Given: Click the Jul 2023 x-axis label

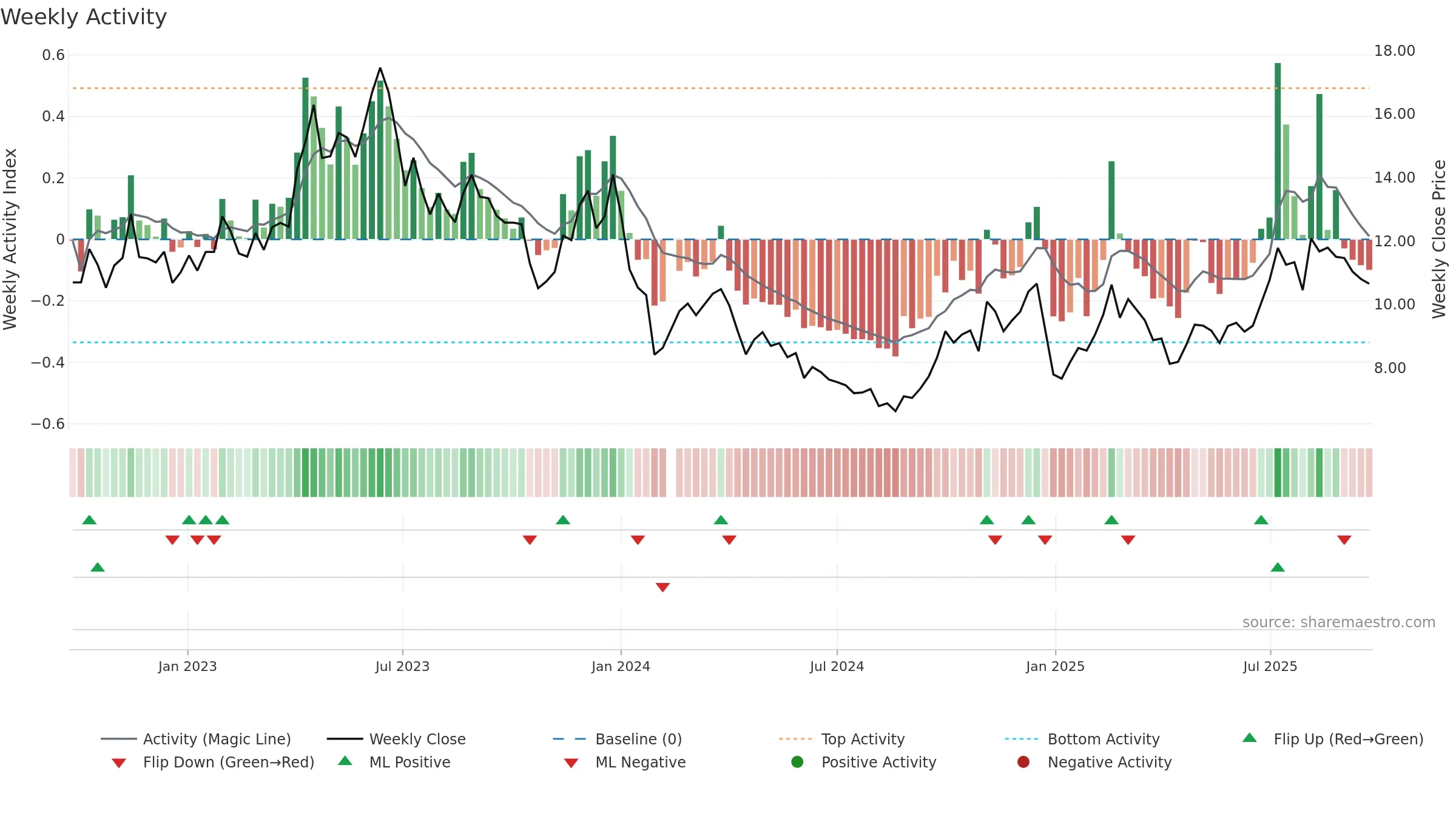Looking at the screenshot, I should coord(402,666).
